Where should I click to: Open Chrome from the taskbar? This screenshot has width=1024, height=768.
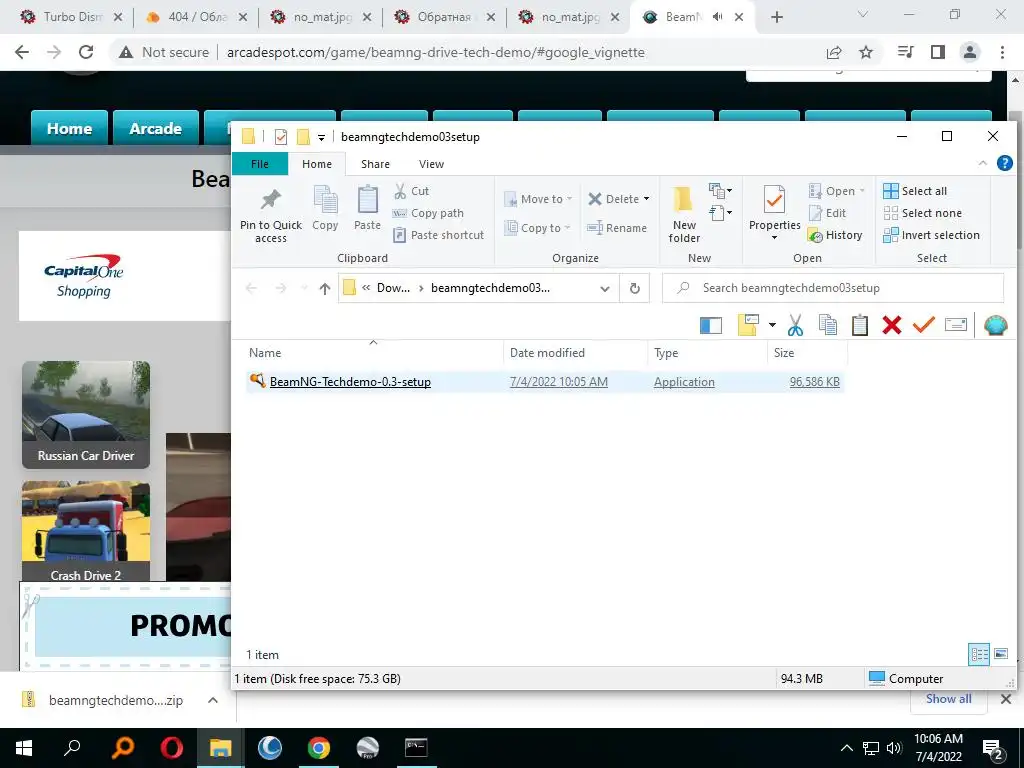coord(319,748)
